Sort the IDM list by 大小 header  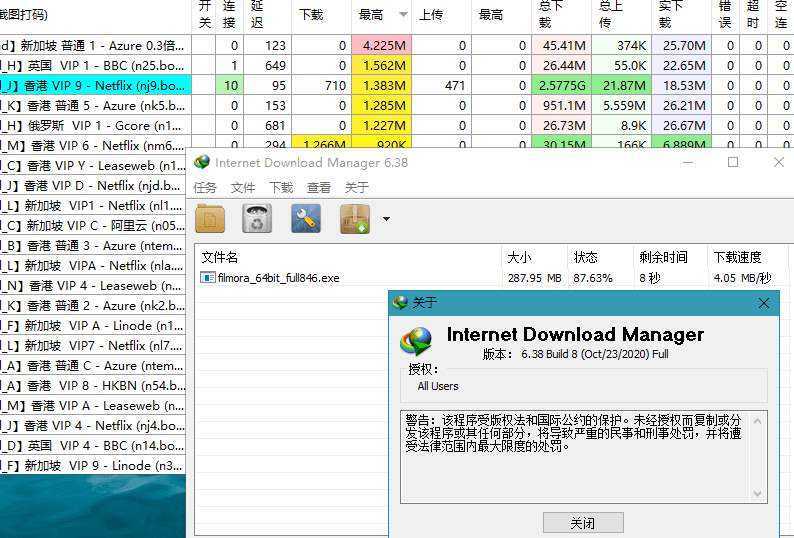point(534,257)
